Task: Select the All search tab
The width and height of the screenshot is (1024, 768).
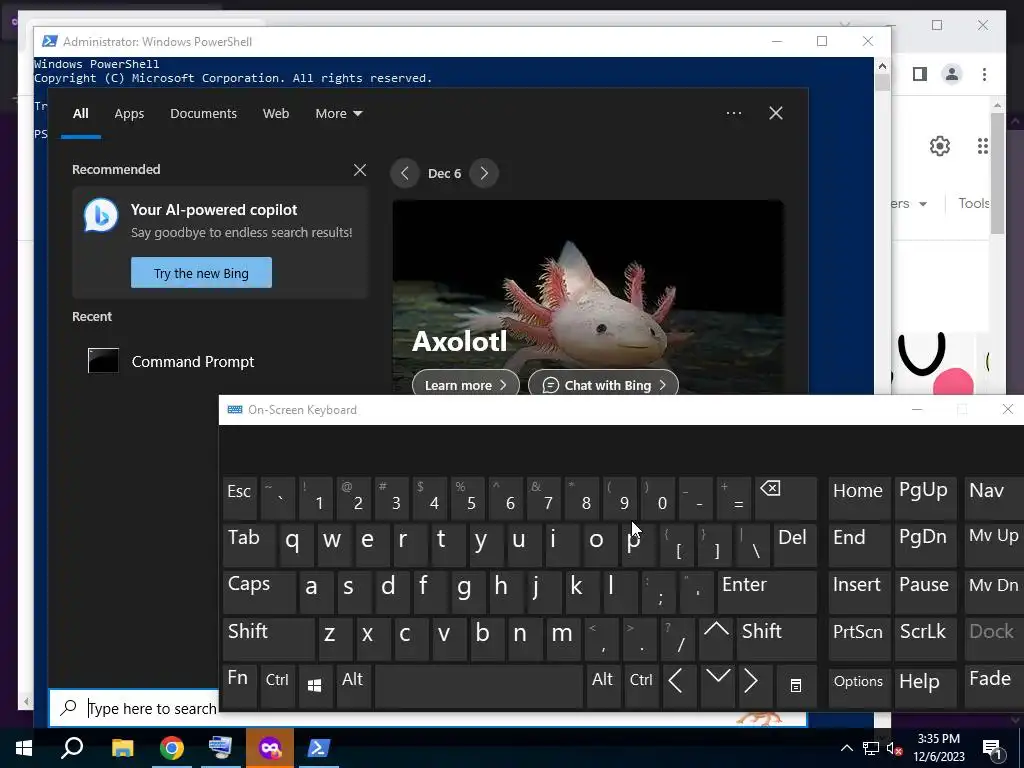Action: point(81,114)
